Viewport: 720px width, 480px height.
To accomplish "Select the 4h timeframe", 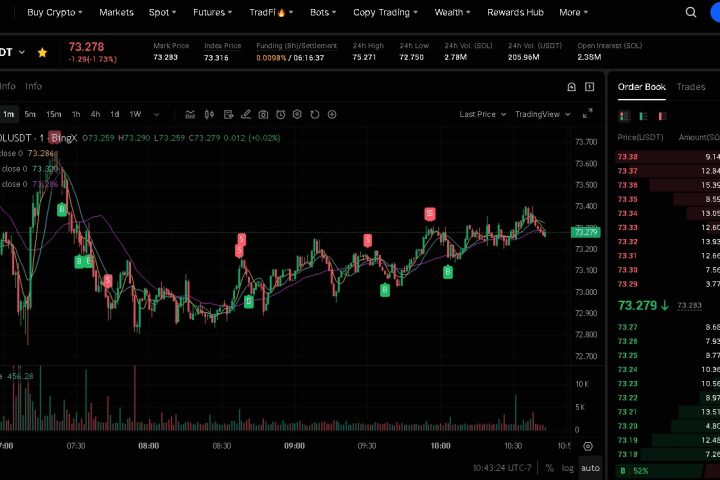I will [x=95, y=114].
